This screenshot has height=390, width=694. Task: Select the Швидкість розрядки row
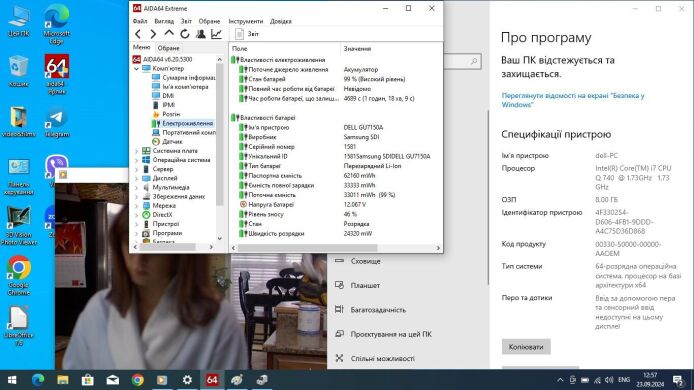point(336,234)
